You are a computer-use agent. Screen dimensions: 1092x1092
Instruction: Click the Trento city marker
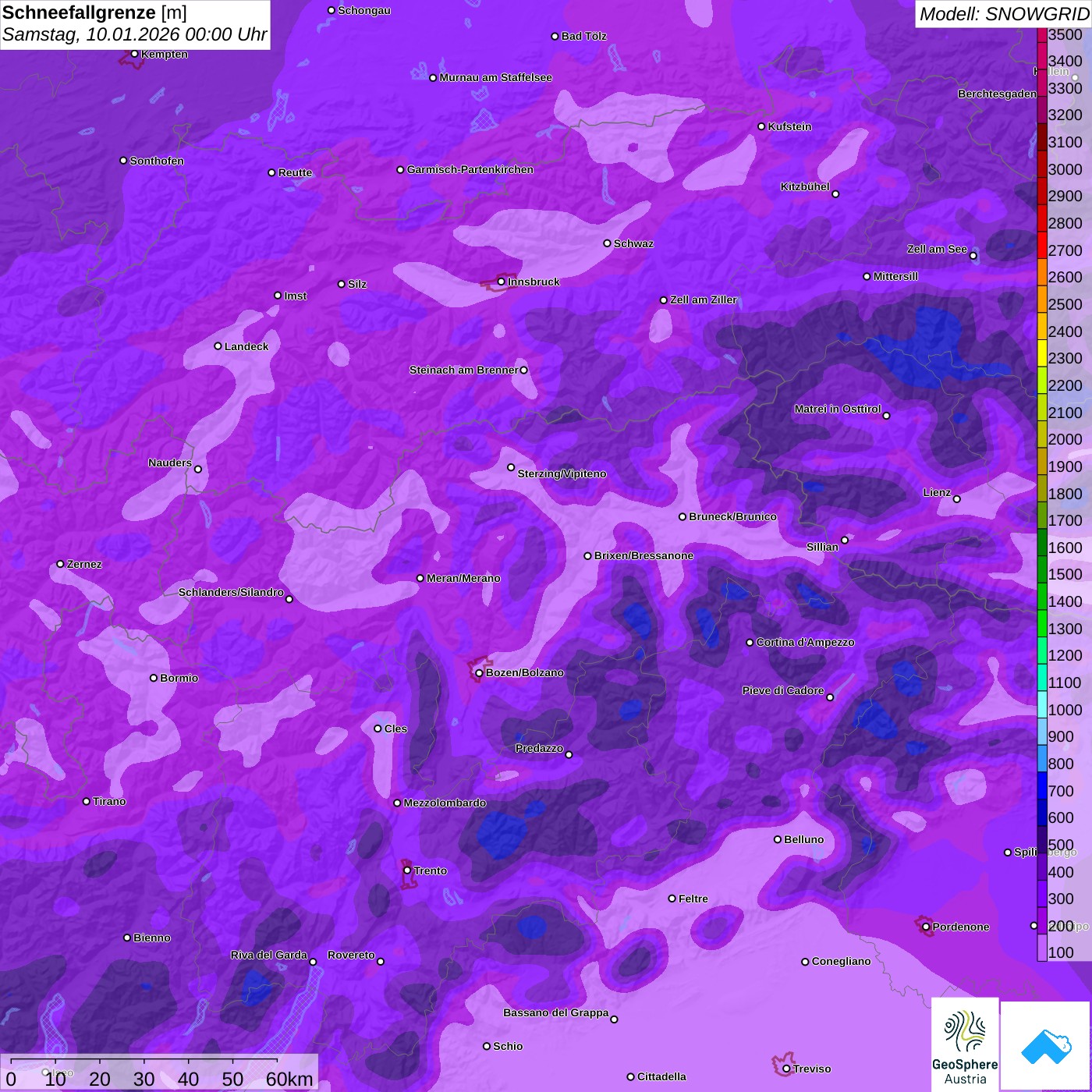click(407, 870)
